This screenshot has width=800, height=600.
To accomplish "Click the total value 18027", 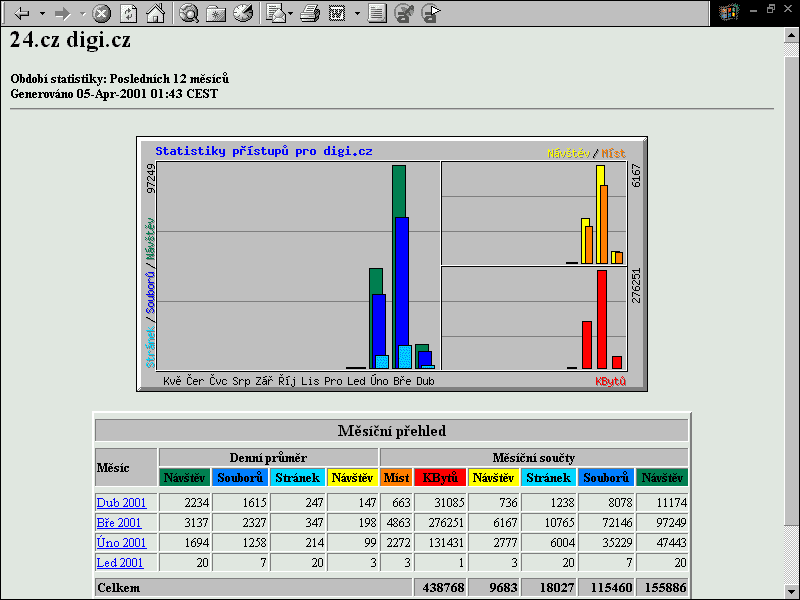I will pyautogui.click(x=557, y=588).
